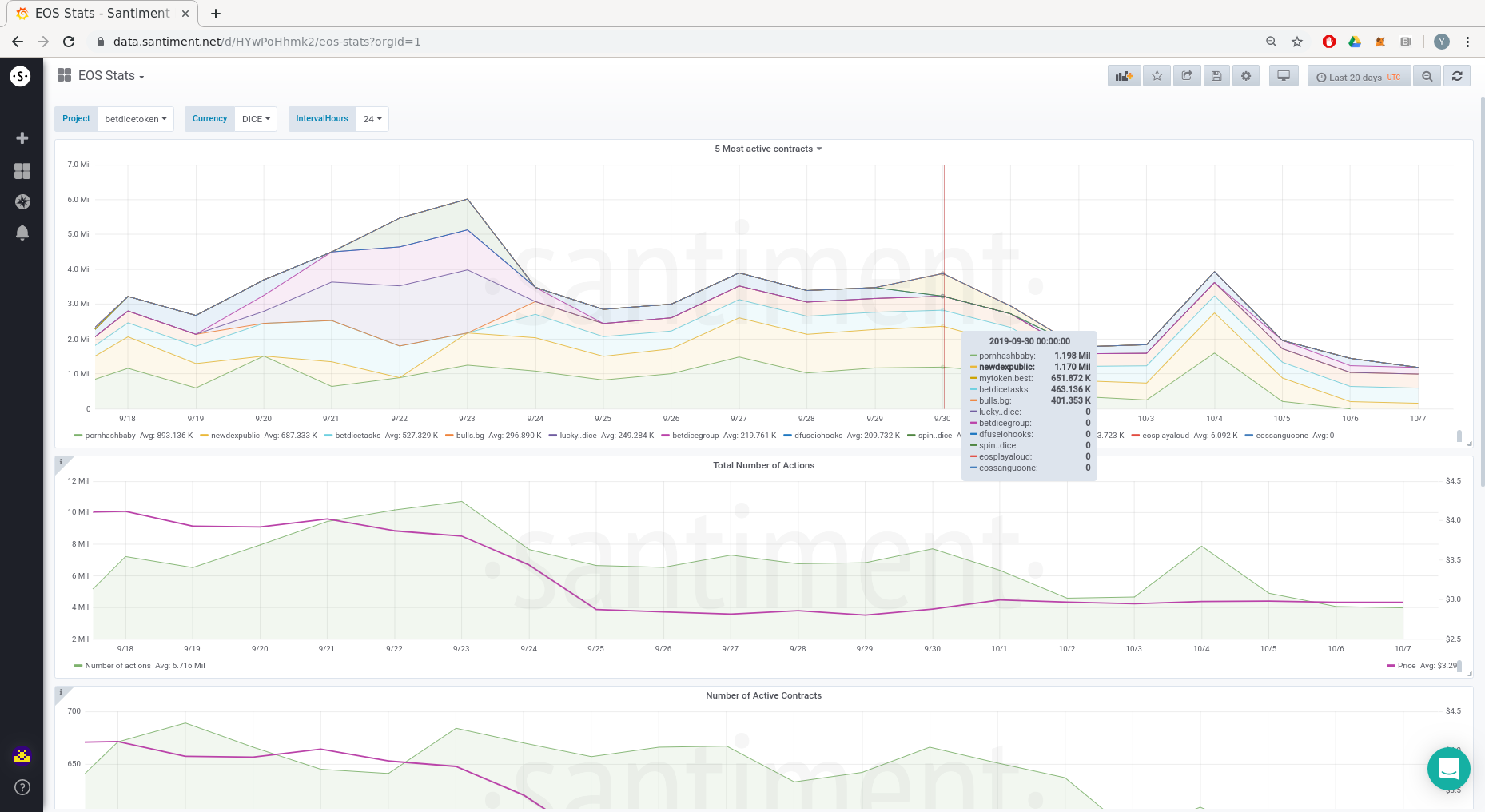Open the Dashboards sidebar icon

point(22,171)
